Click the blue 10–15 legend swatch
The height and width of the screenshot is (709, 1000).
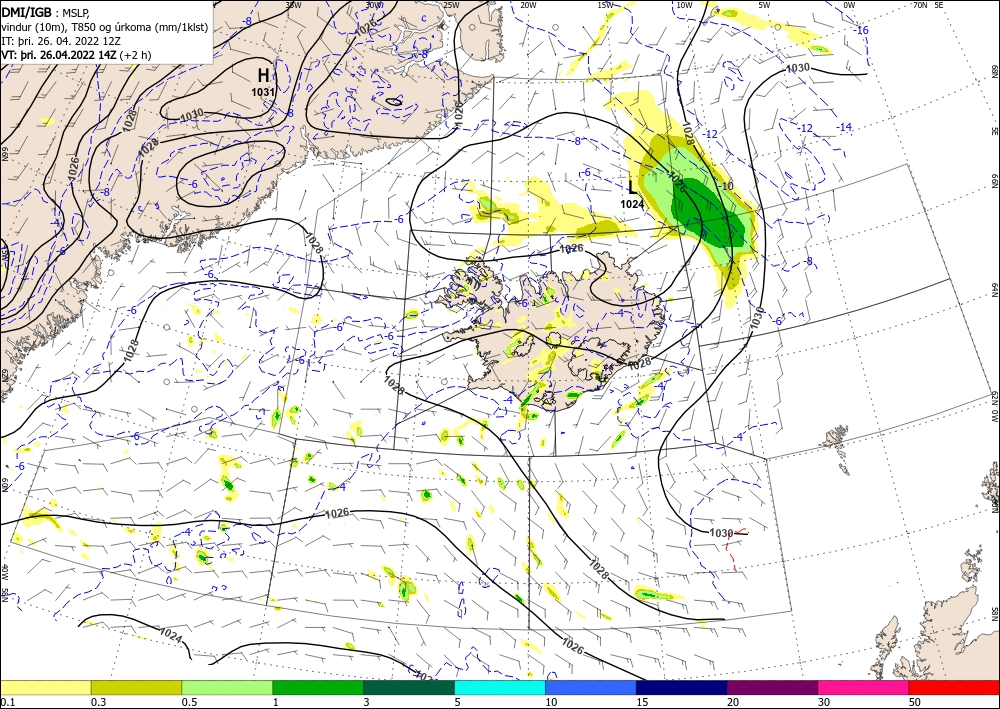[x=591, y=687]
